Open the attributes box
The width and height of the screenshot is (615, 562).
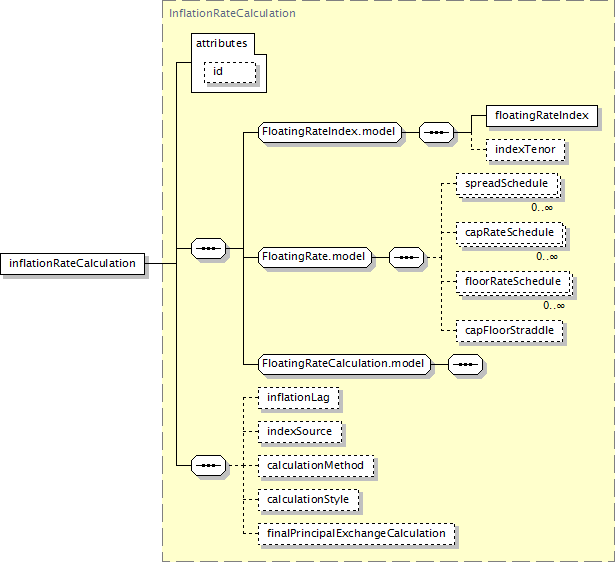[224, 43]
